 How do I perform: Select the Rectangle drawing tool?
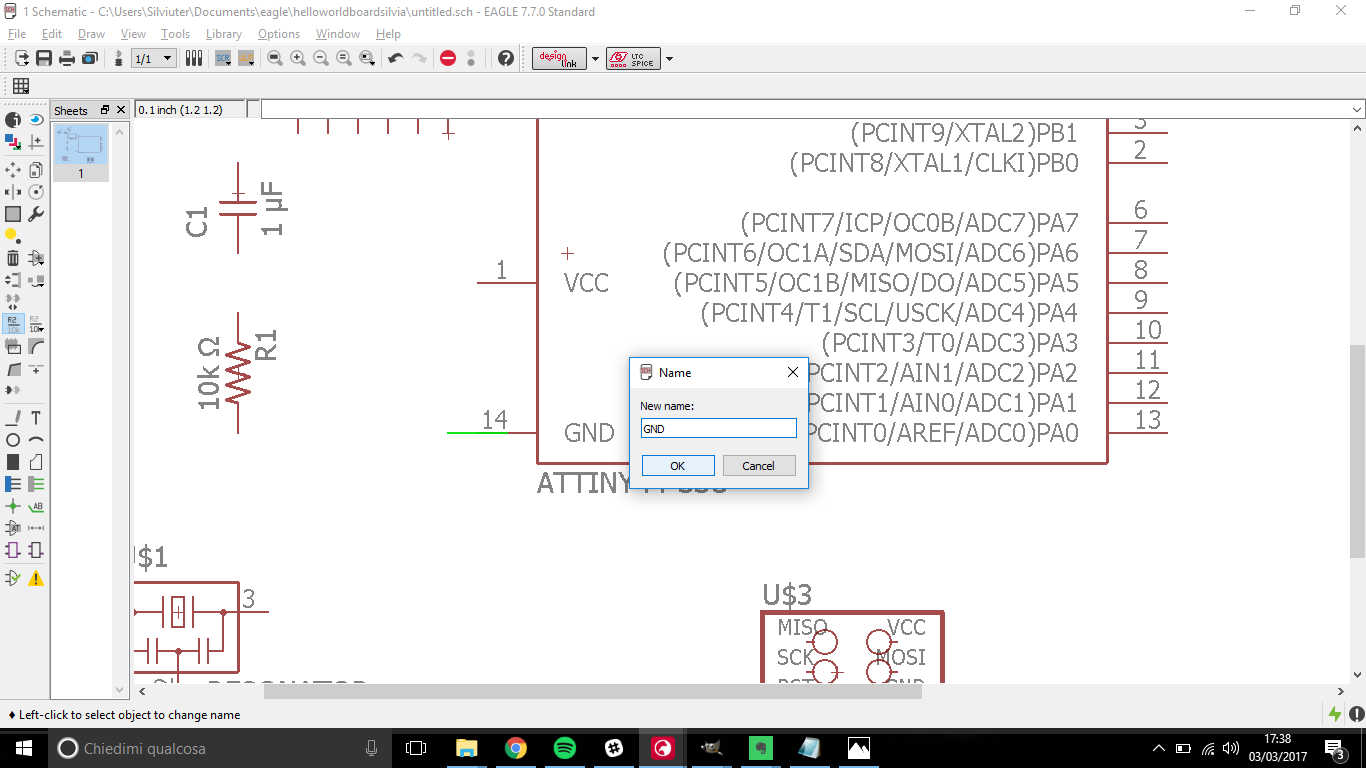click(x=13, y=461)
